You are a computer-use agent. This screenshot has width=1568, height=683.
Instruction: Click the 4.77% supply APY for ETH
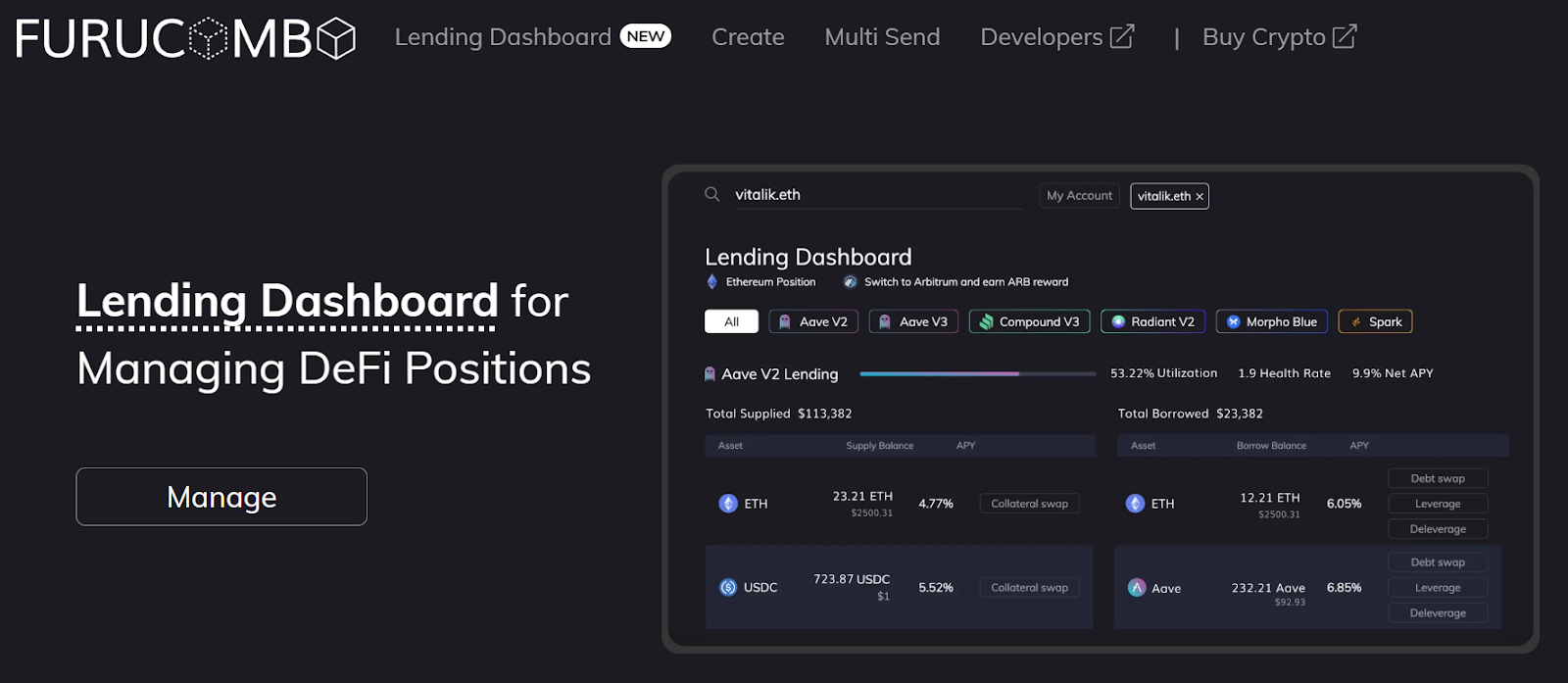(x=936, y=504)
